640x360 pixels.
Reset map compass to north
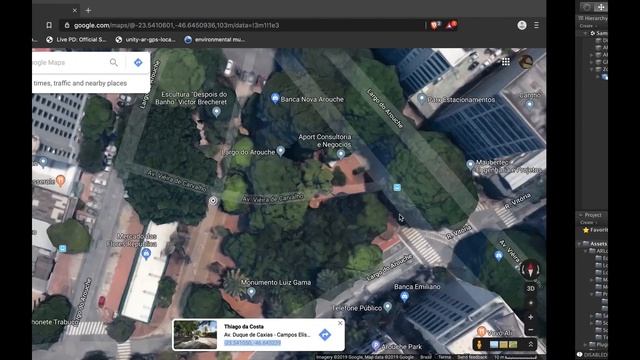click(530, 269)
